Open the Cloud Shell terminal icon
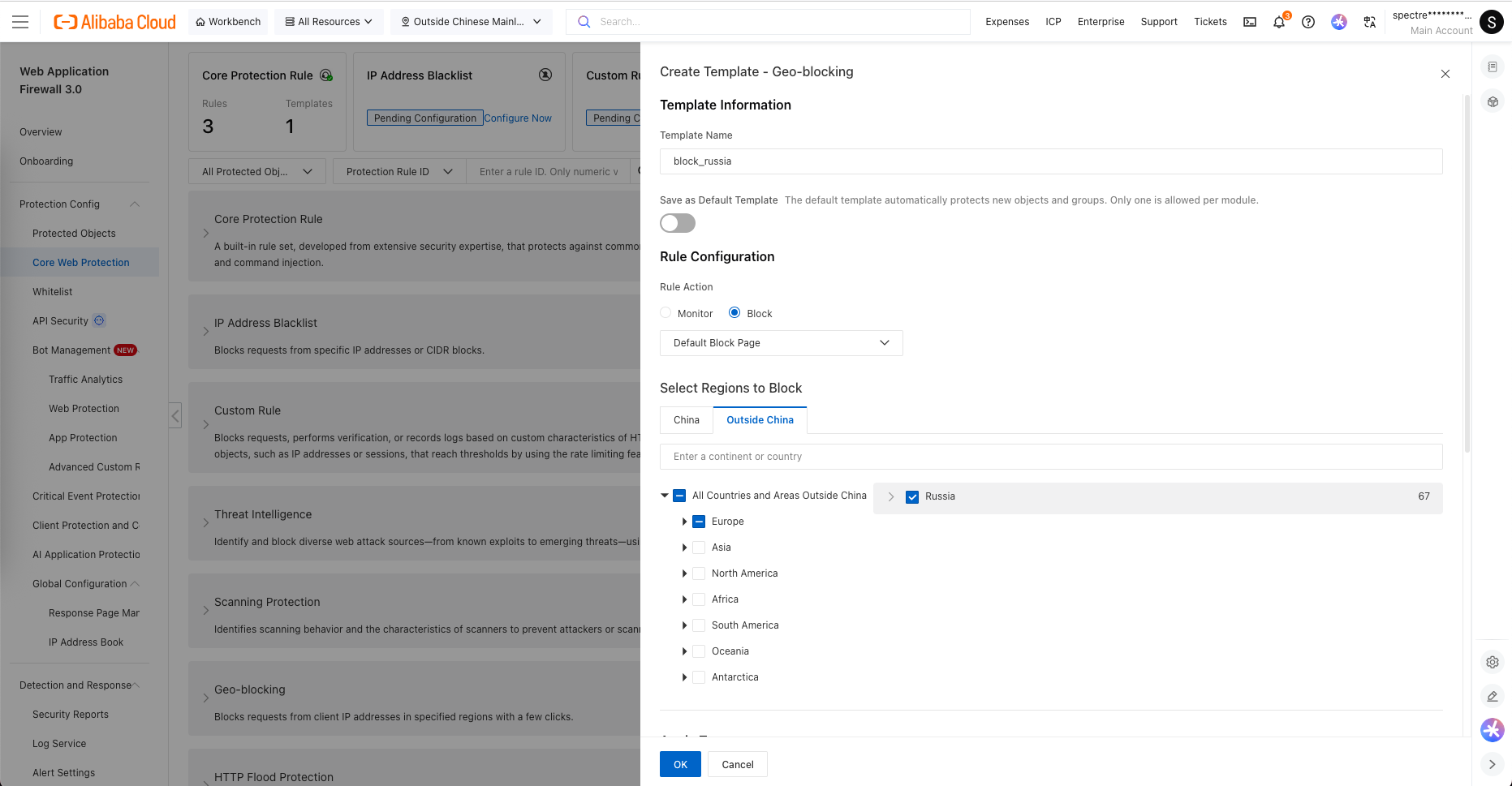The width and height of the screenshot is (1512, 786). 1250,22
